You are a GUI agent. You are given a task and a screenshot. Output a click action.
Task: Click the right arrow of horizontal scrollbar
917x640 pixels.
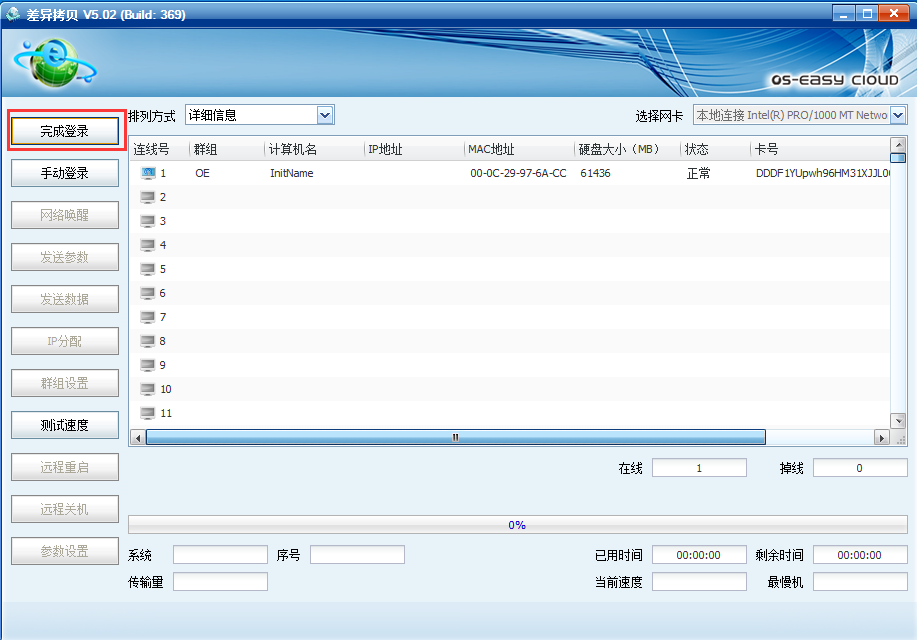tap(882, 437)
